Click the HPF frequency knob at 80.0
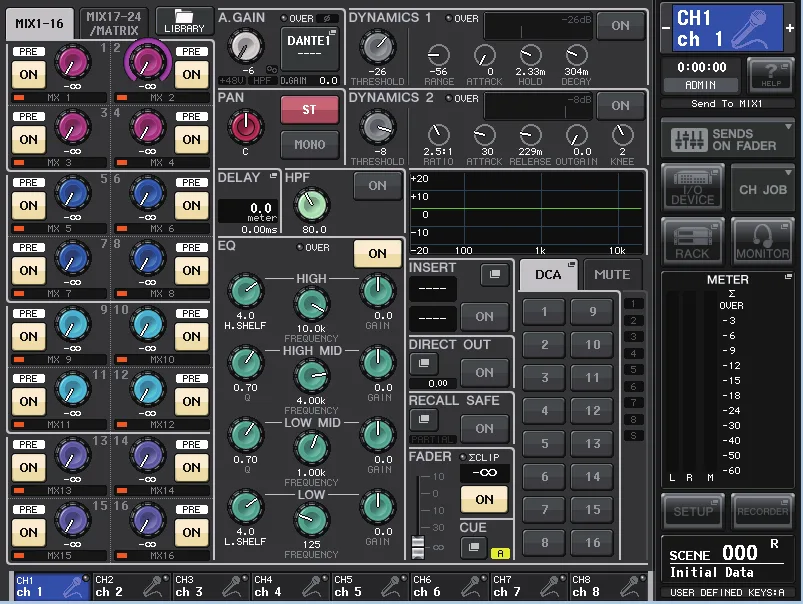The height and width of the screenshot is (604, 803). pyautogui.click(x=312, y=204)
